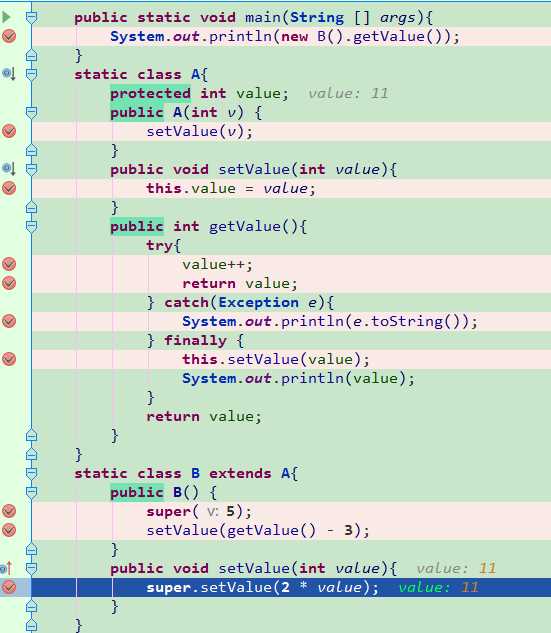551x633 pixels.
Task: Click overridden-method icon beside A's setValue
Action: point(8,168)
